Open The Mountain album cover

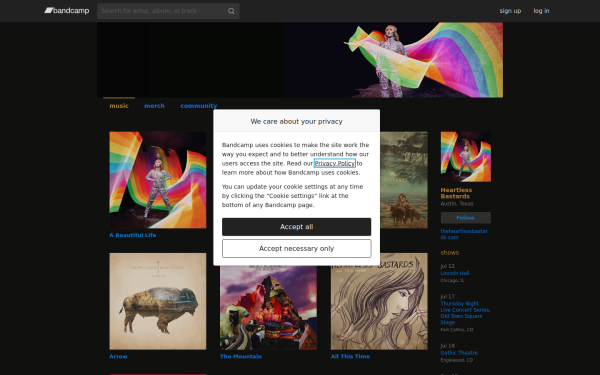pos(268,308)
